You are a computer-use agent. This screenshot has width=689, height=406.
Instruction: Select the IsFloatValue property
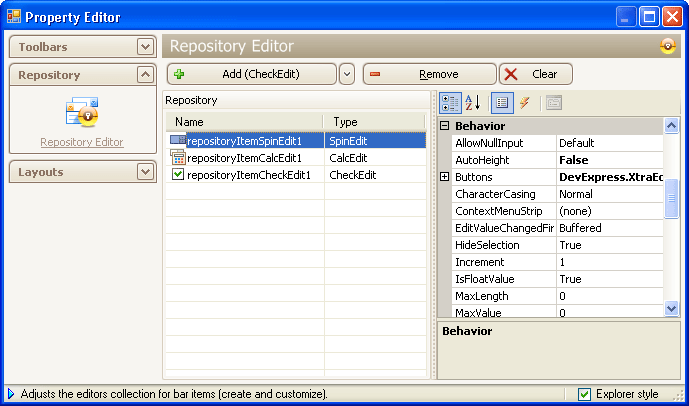pos(504,279)
